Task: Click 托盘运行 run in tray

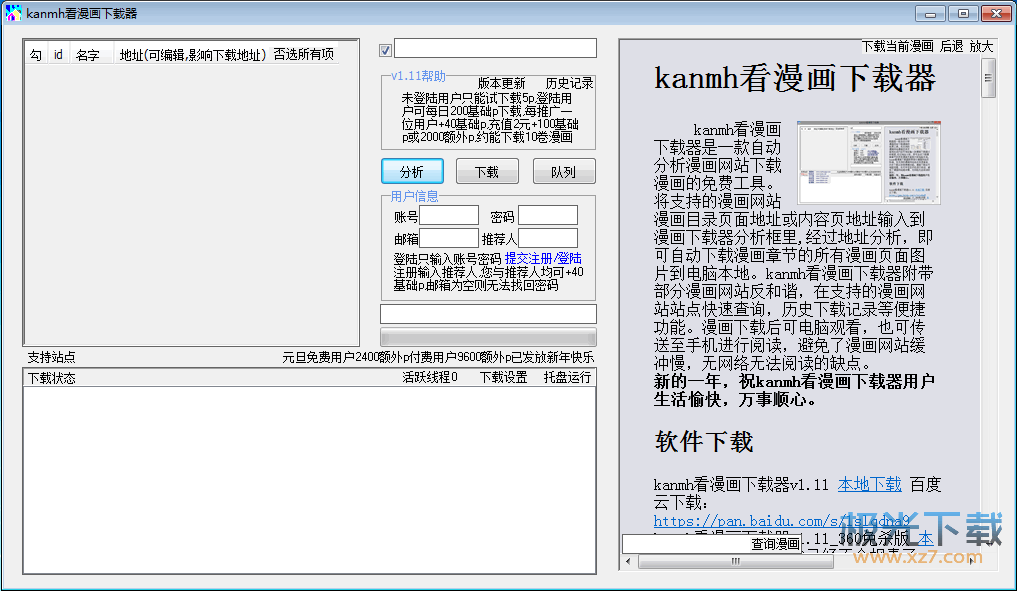Action: click(568, 377)
